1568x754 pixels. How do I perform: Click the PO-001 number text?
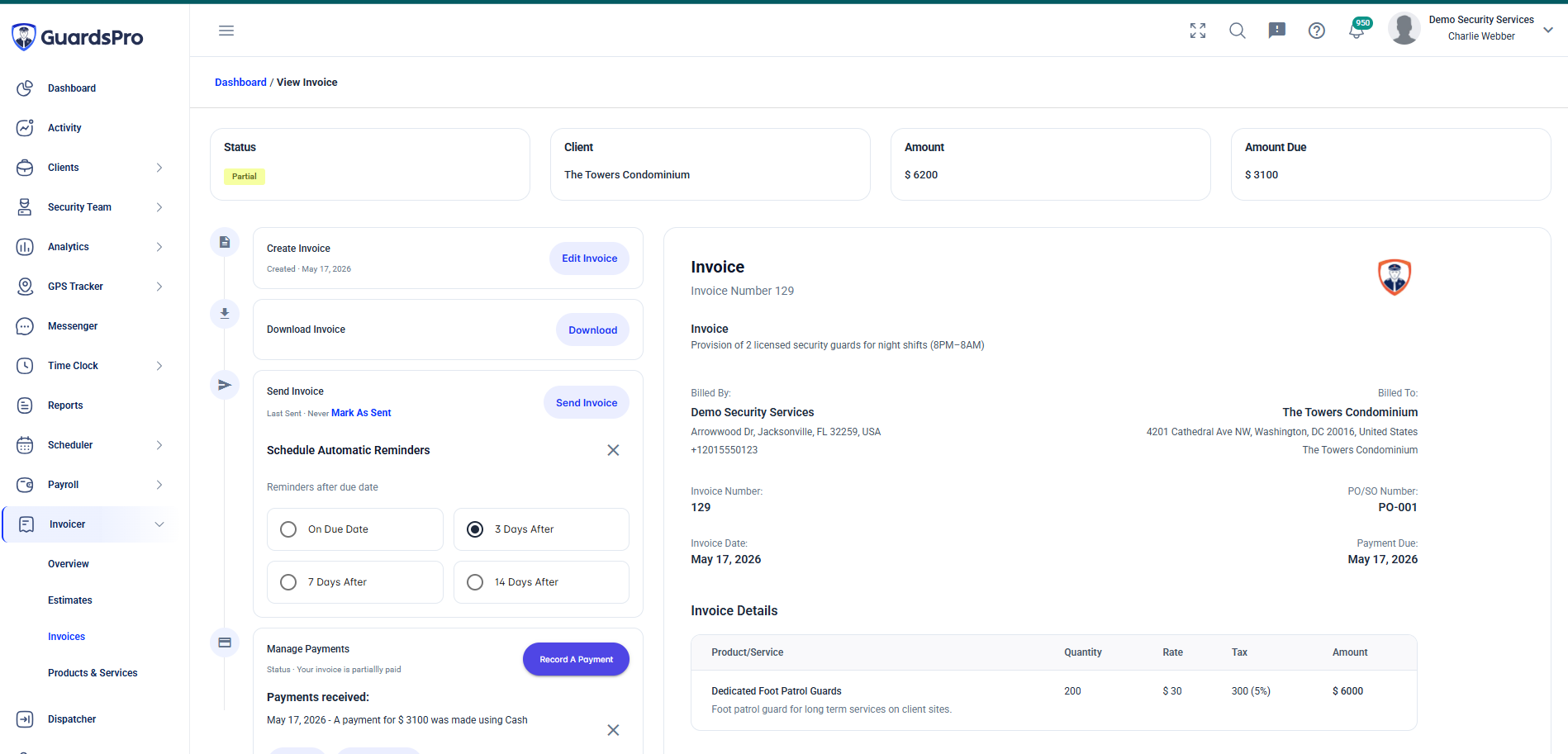pos(1398,507)
